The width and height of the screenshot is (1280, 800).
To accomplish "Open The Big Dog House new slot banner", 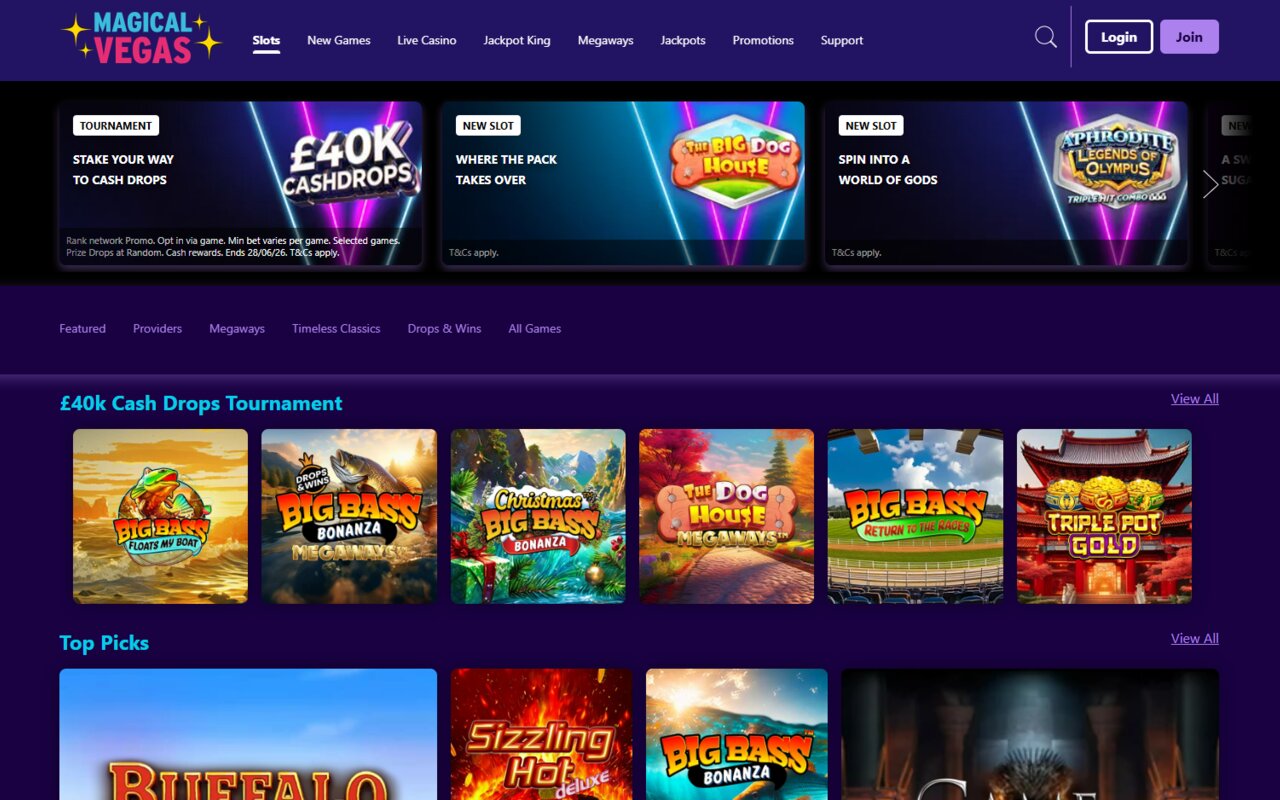I will [624, 184].
